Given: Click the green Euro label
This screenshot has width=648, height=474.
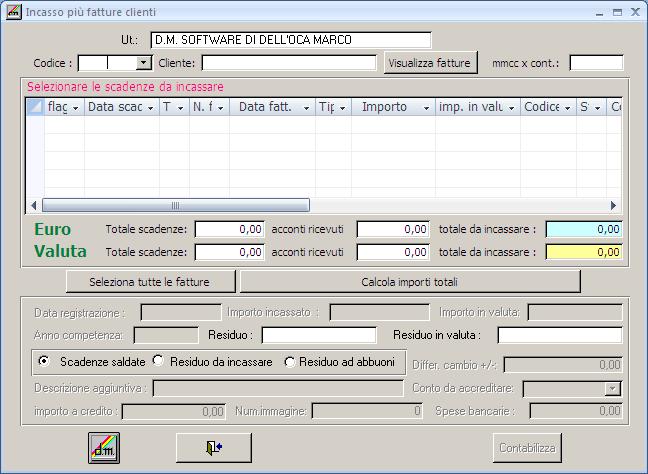Looking at the screenshot, I should tap(52, 229).
